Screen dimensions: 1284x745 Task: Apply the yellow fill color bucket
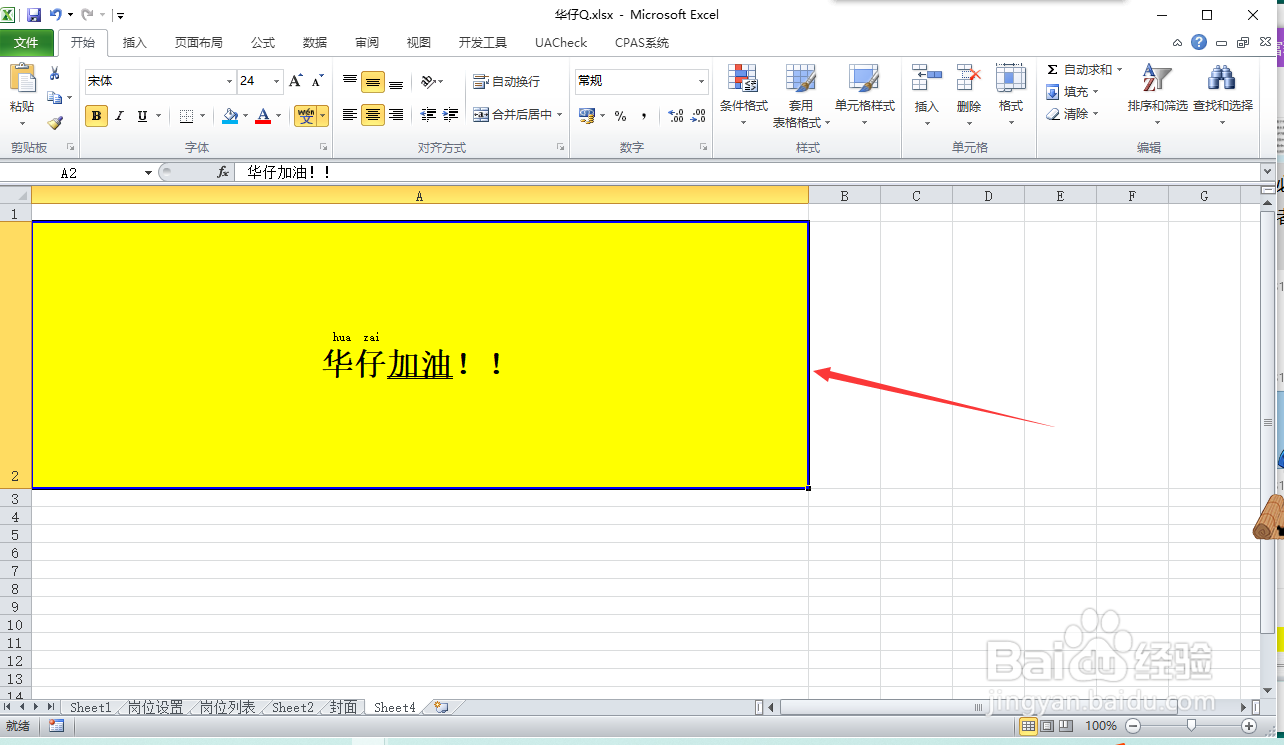tap(230, 116)
